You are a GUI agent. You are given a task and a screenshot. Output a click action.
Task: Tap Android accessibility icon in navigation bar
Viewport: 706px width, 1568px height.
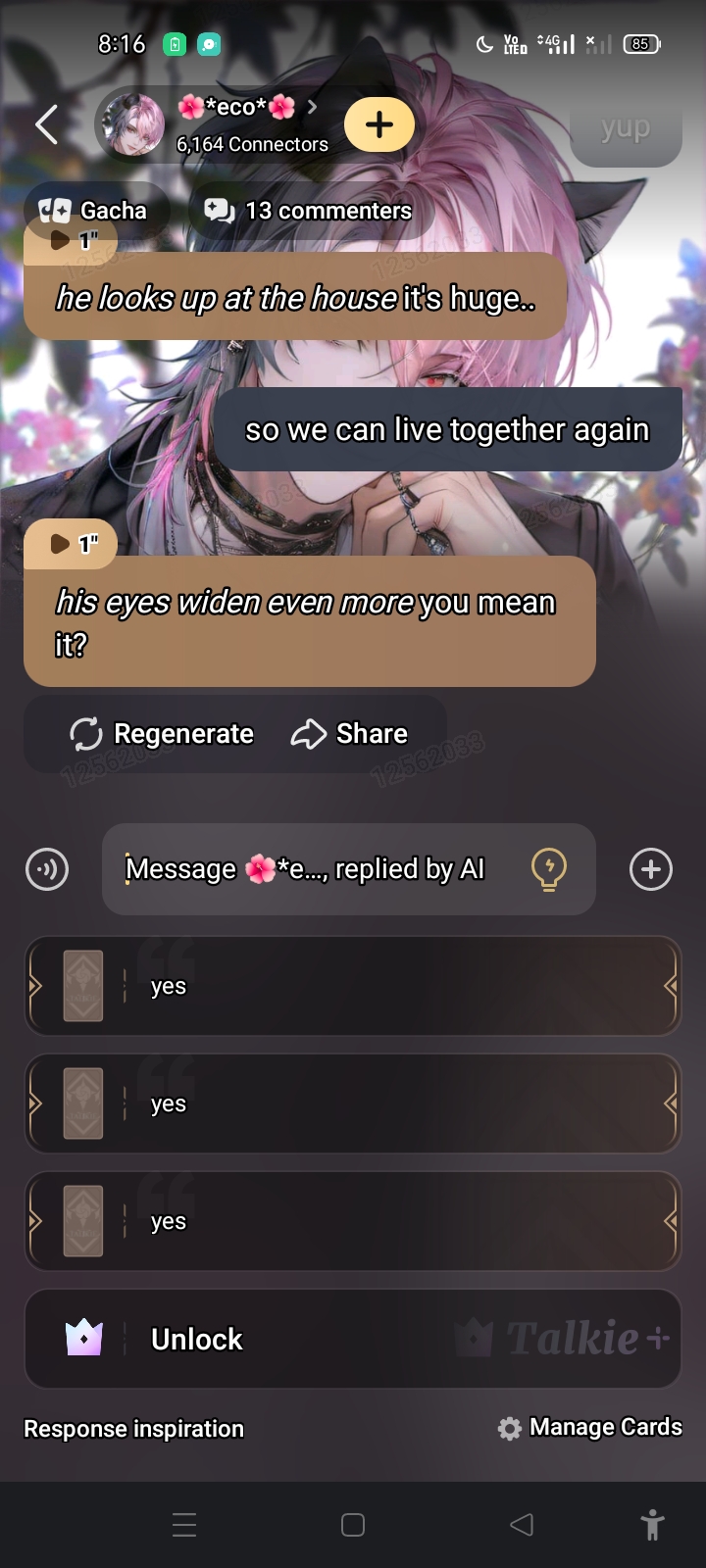tap(652, 1525)
